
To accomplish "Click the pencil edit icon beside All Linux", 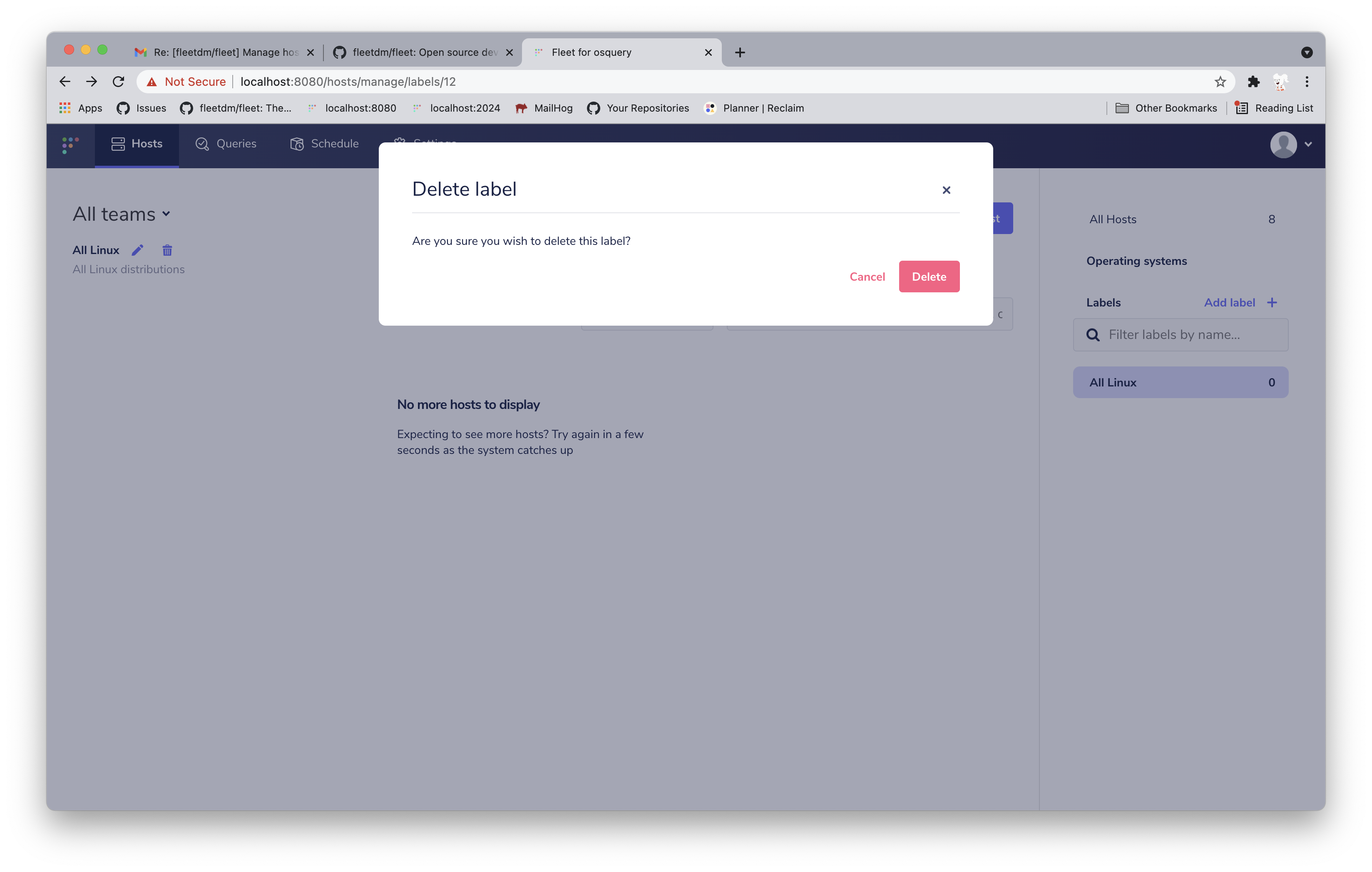I will (x=137, y=250).
